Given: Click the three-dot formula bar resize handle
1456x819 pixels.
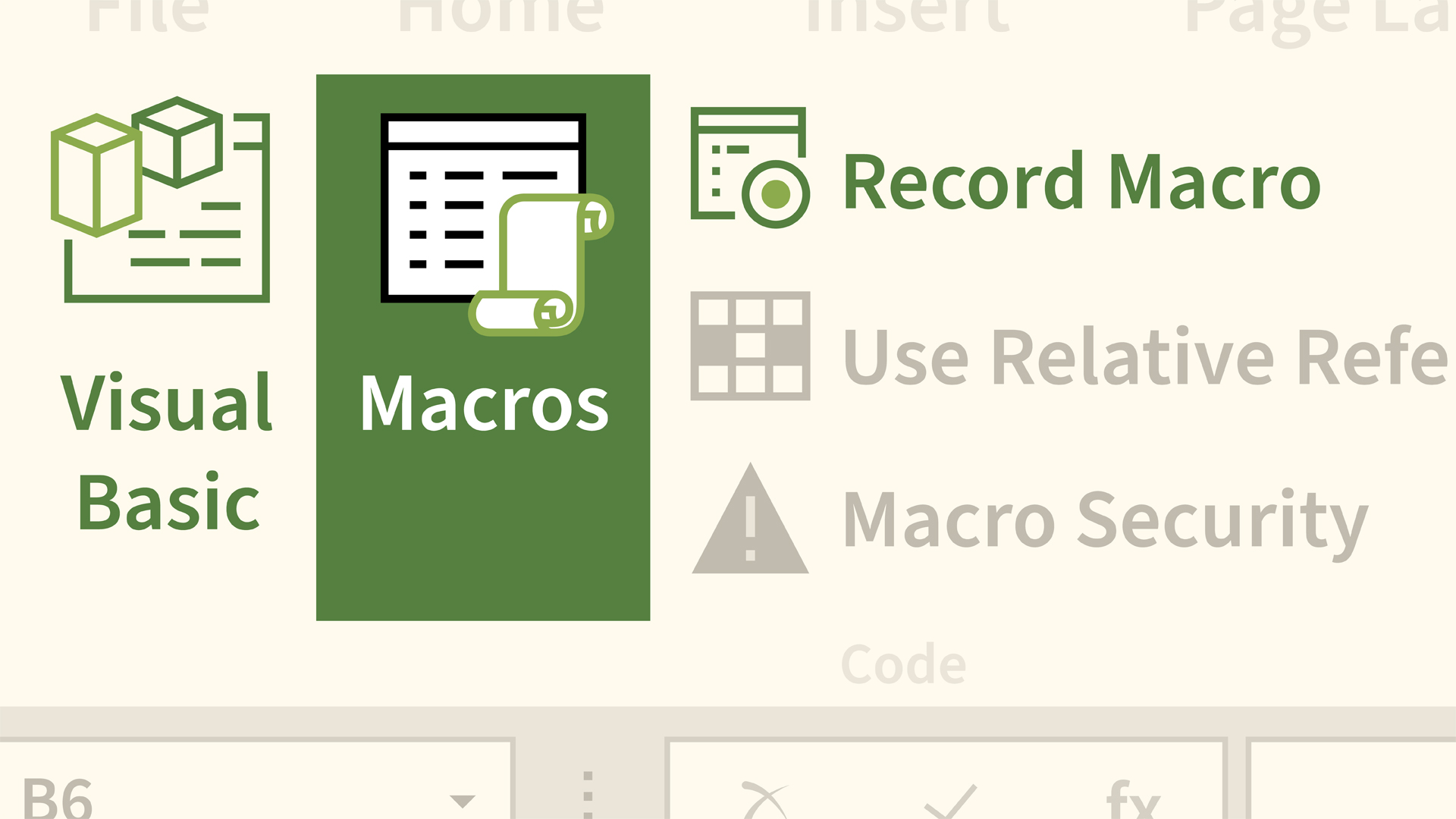Looking at the screenshot, I should point(588,796).
